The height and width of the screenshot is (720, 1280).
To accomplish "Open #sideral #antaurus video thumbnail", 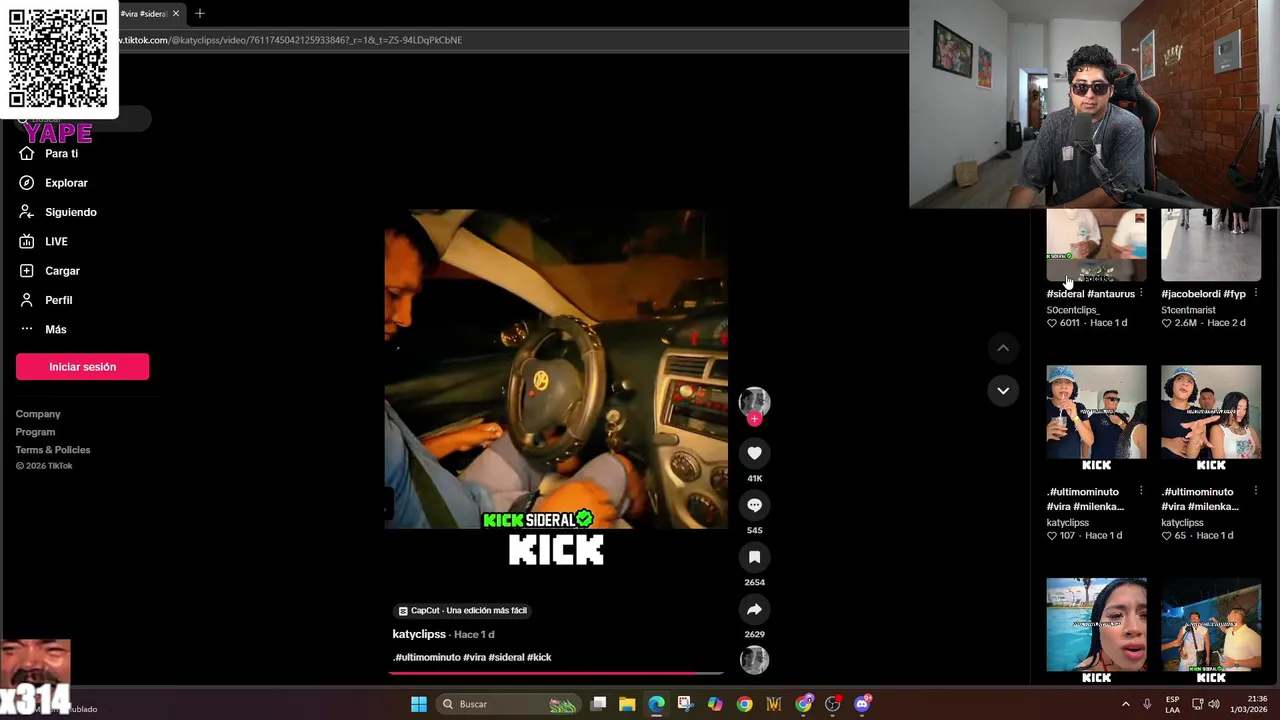I will pos(1096,245).
